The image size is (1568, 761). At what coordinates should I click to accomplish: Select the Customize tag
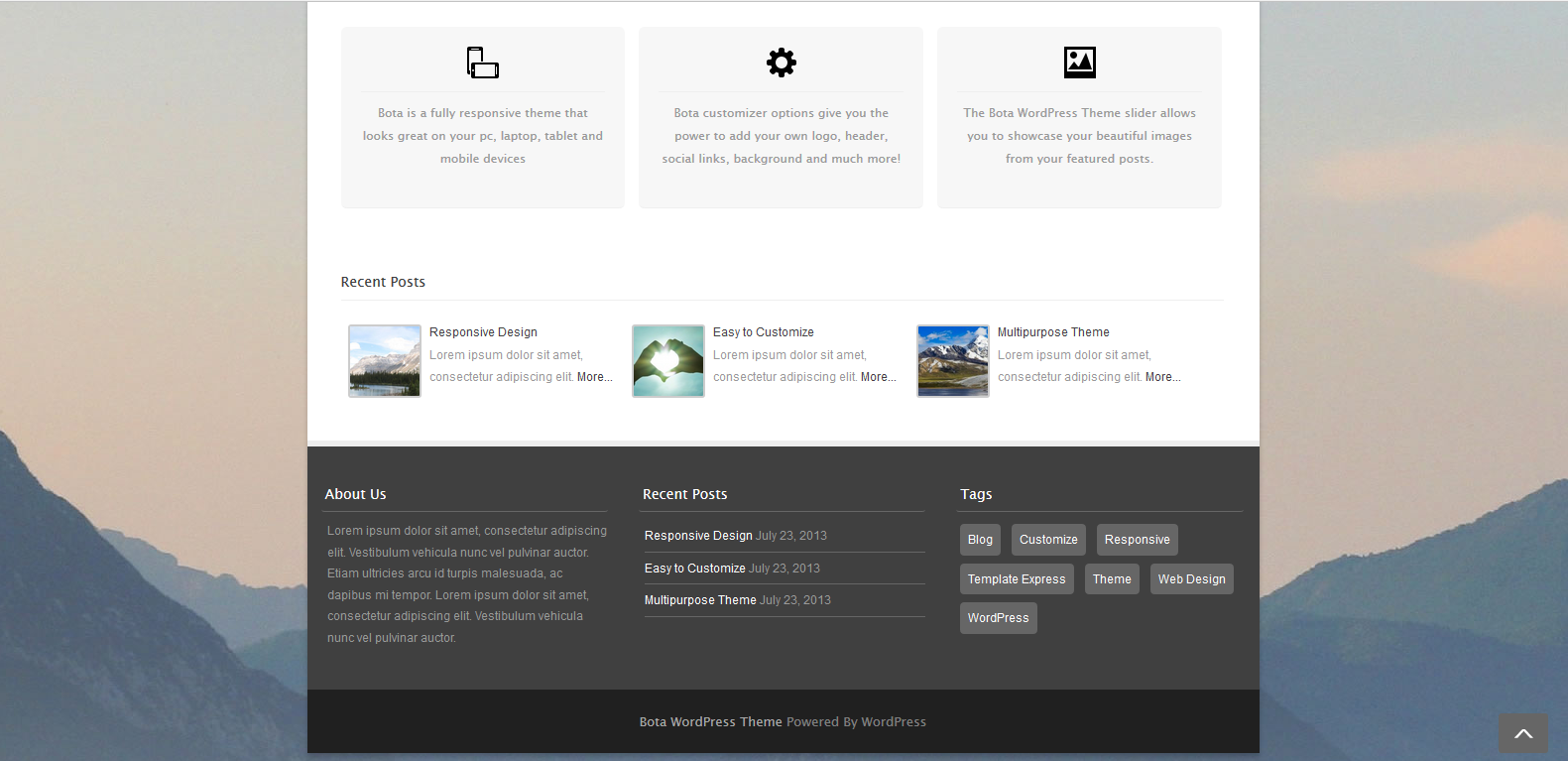click(1048, 540)
